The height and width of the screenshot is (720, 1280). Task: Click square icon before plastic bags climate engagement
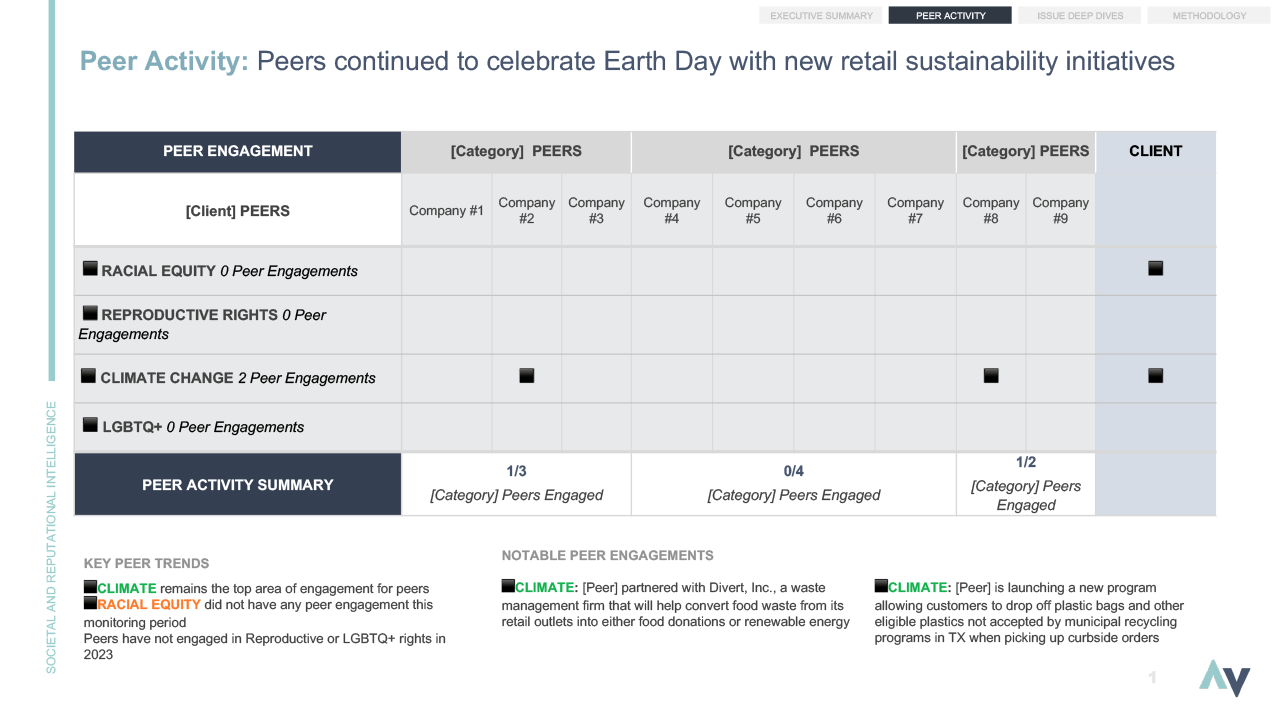(881, 586)
